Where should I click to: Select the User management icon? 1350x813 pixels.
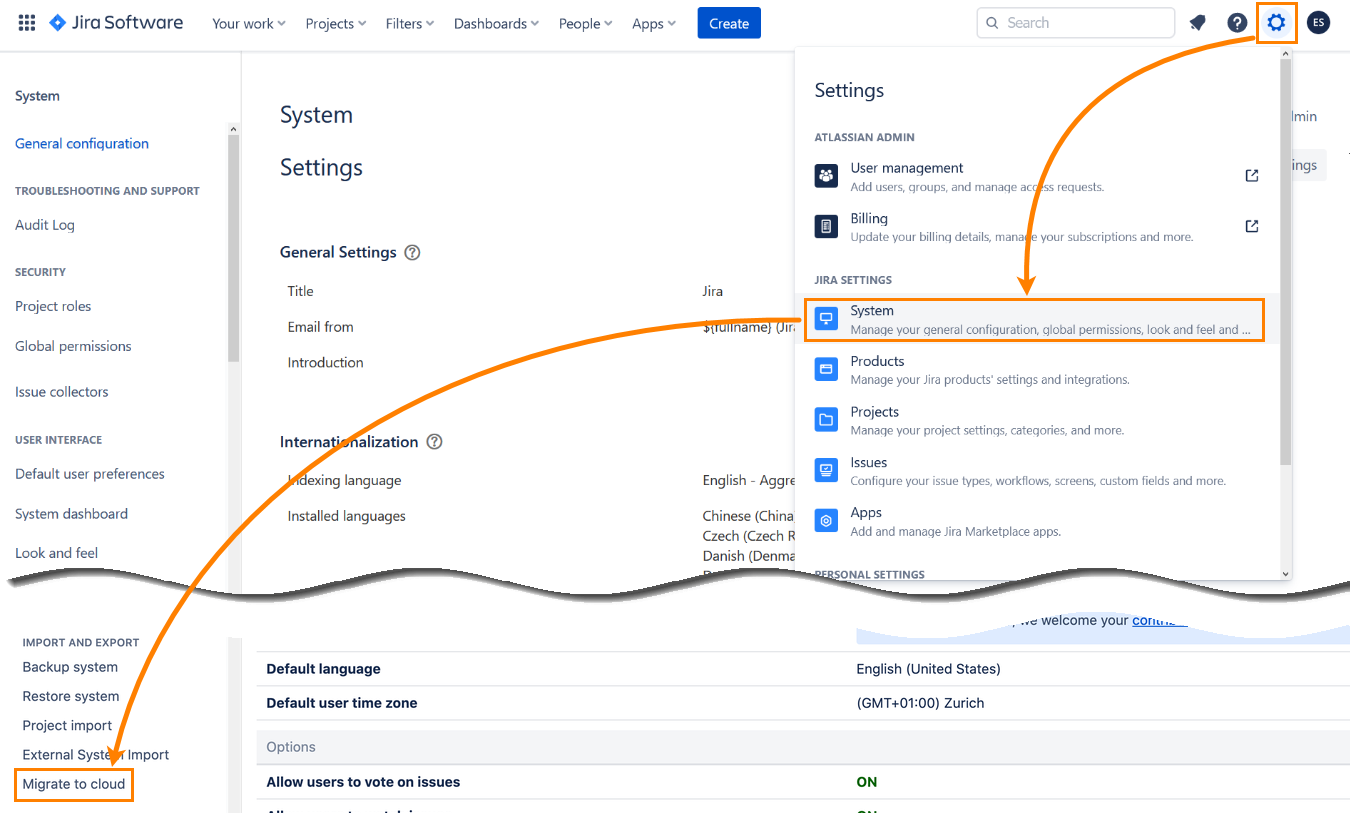(826, 175)
